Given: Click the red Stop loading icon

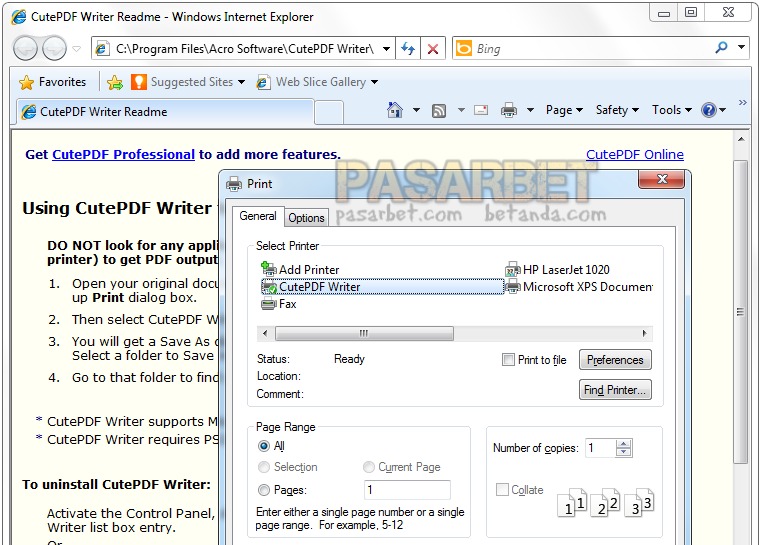Looking at the screenshot, I should (x=433, y=49).
